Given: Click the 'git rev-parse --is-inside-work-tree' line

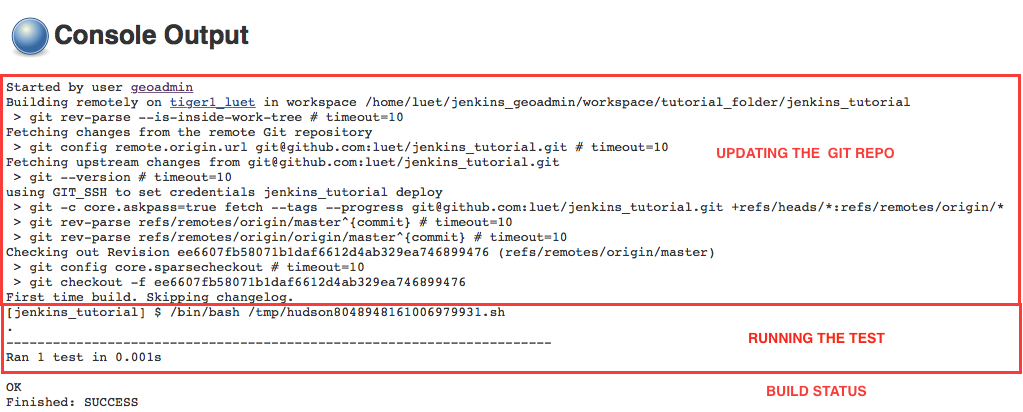Looking at the screenshot, I should tap(208, 118).
